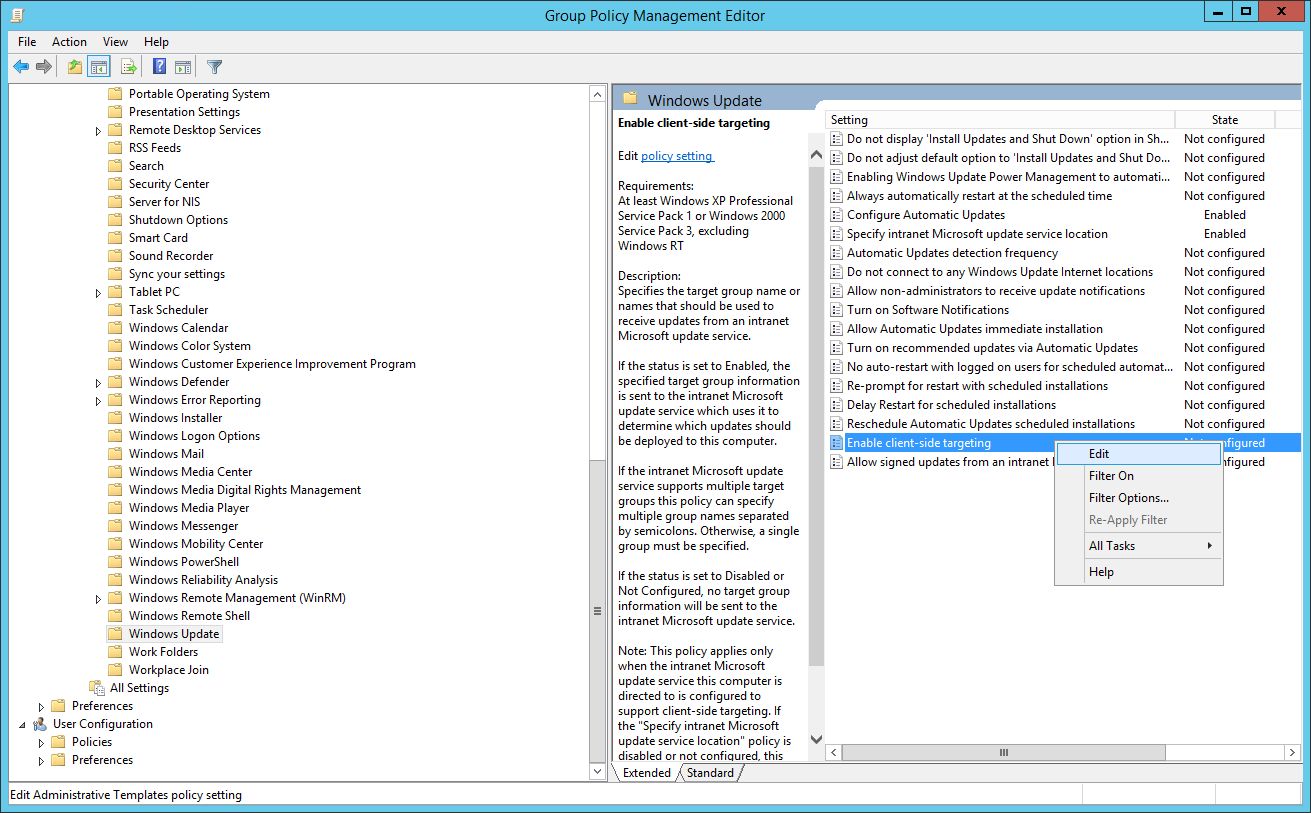This screenshot has width=1311, height=813.
Task: Click the folder icon next to Work Folders
Action: click(x=114, y=652)
